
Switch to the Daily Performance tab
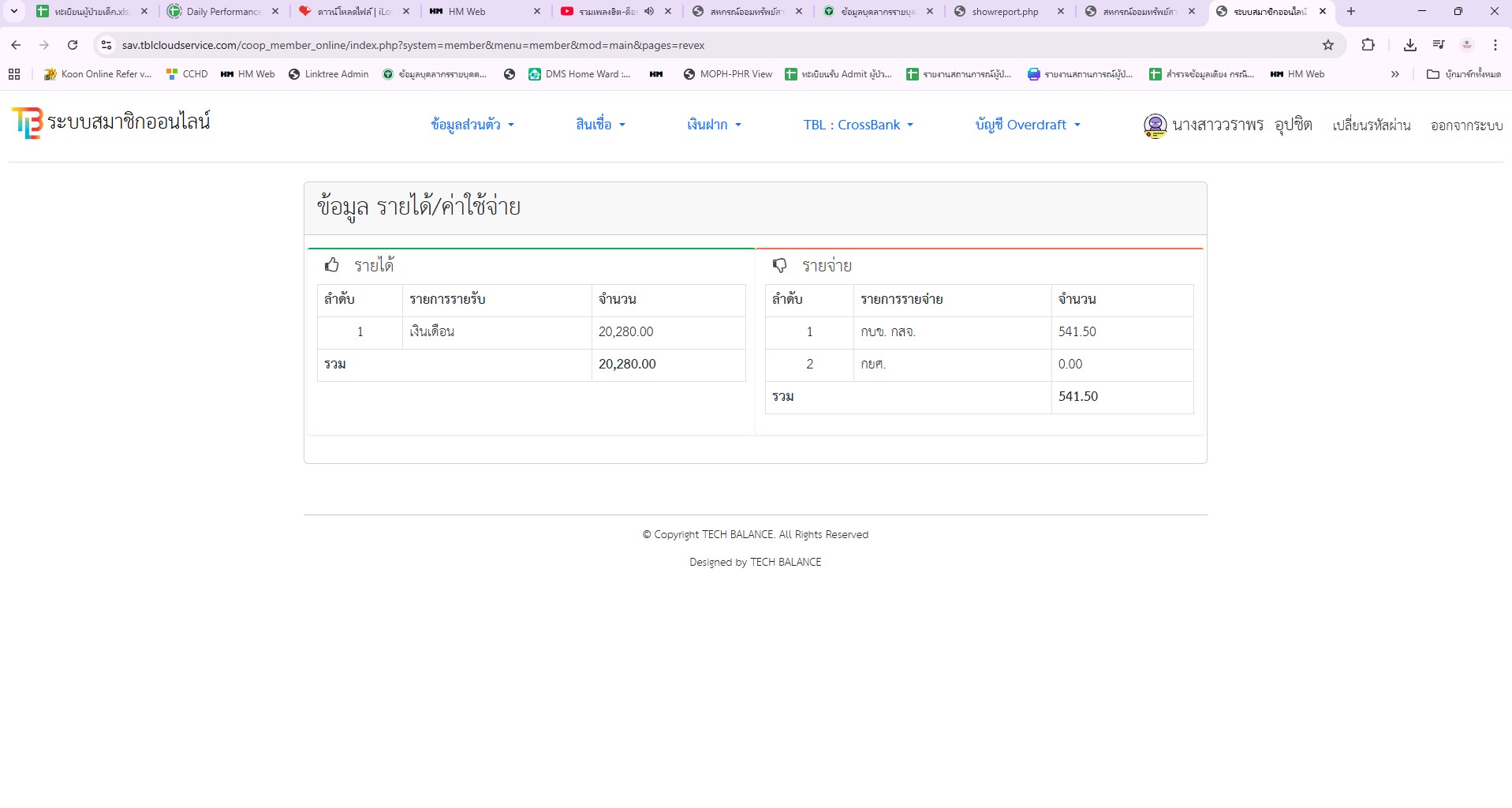[x=222, y=11]
